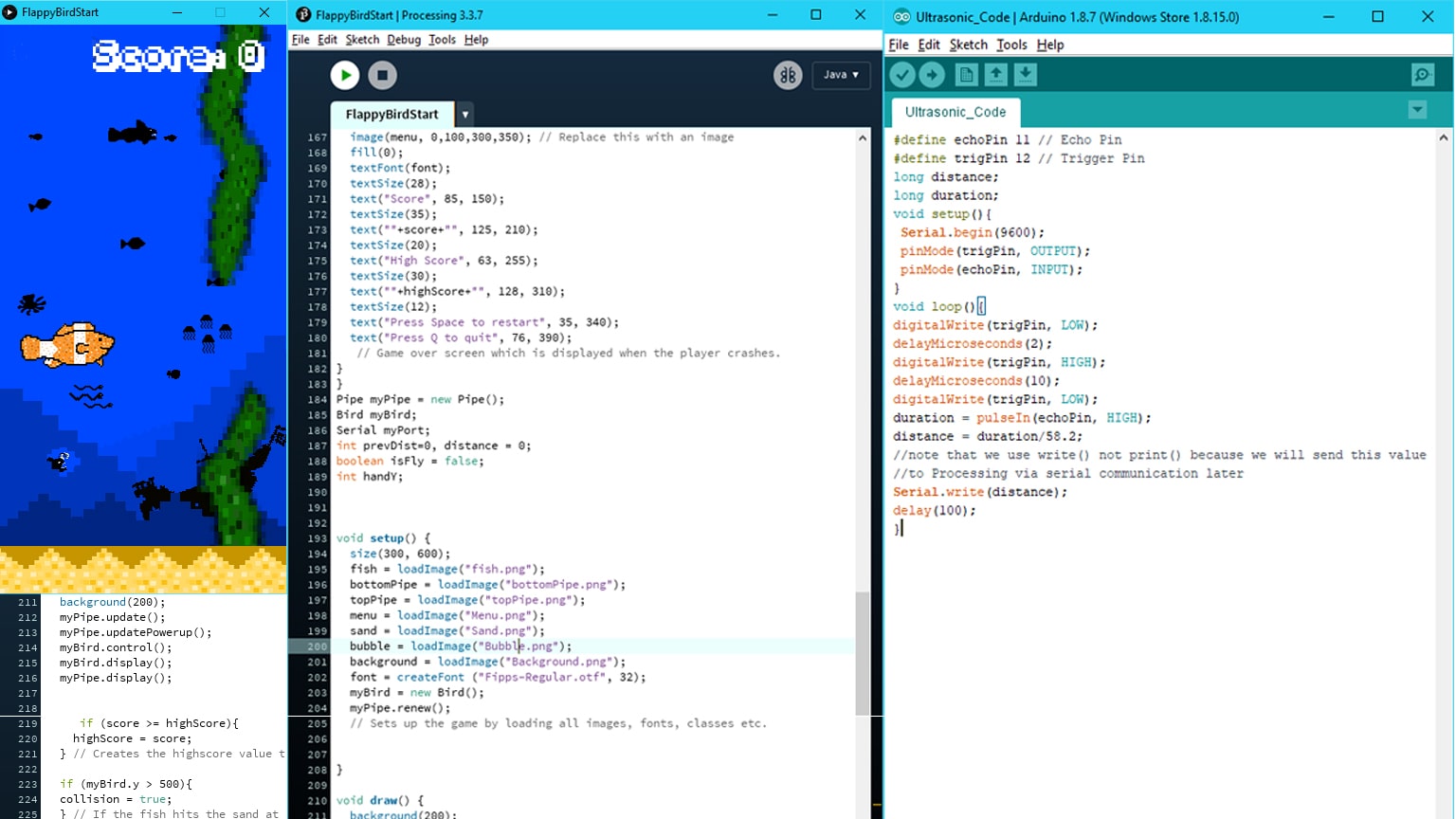Maximize the Processing 3.3.7 window

point(816,15)
